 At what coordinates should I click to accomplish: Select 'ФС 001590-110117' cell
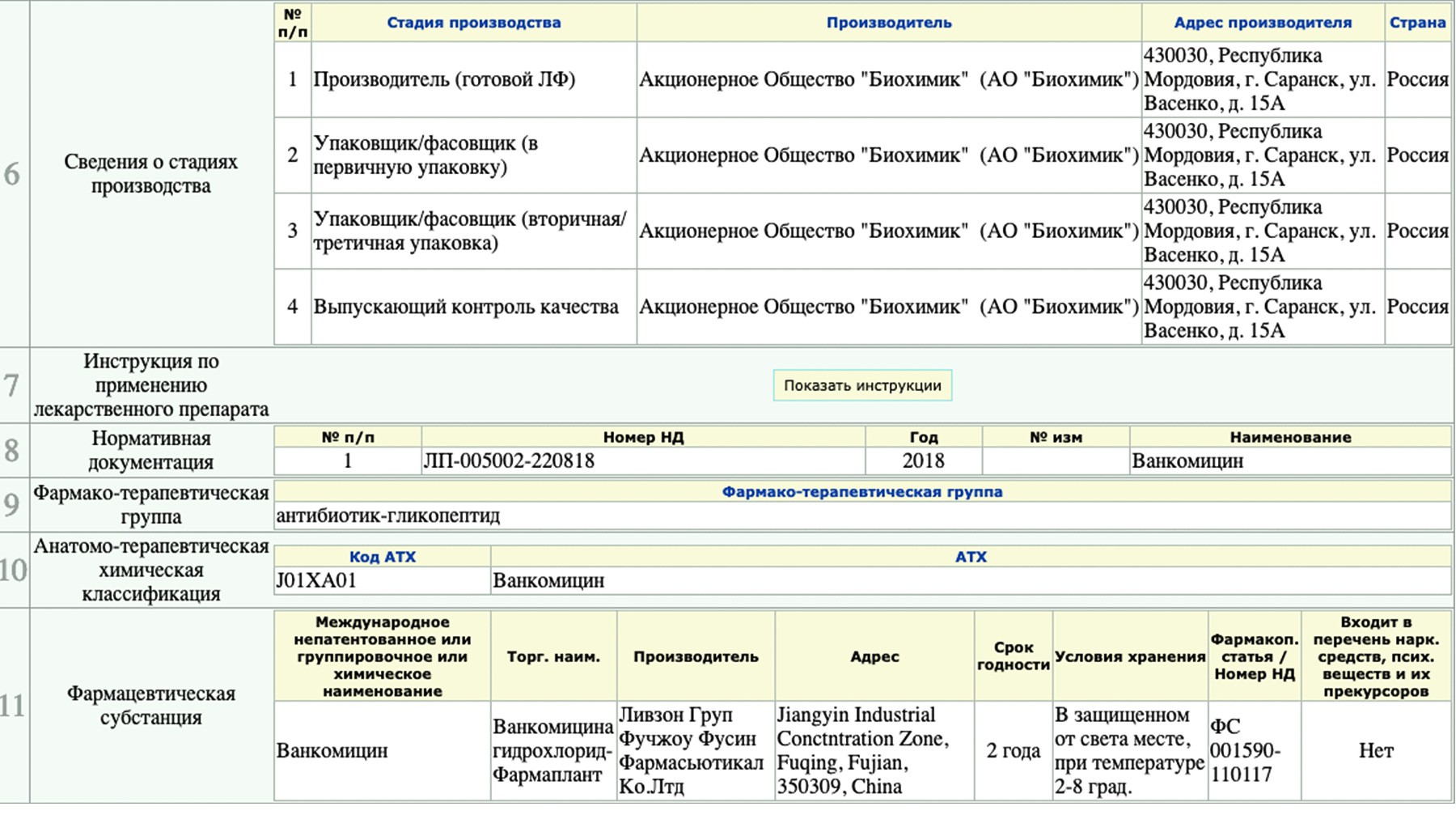1255,751
